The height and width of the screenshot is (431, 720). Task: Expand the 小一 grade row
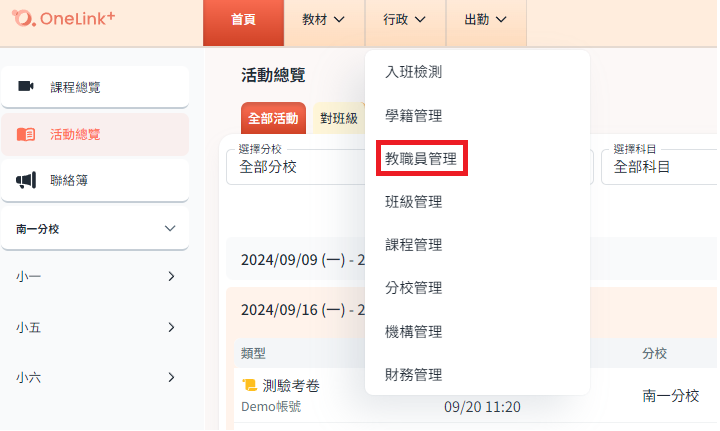coord(95,276)
